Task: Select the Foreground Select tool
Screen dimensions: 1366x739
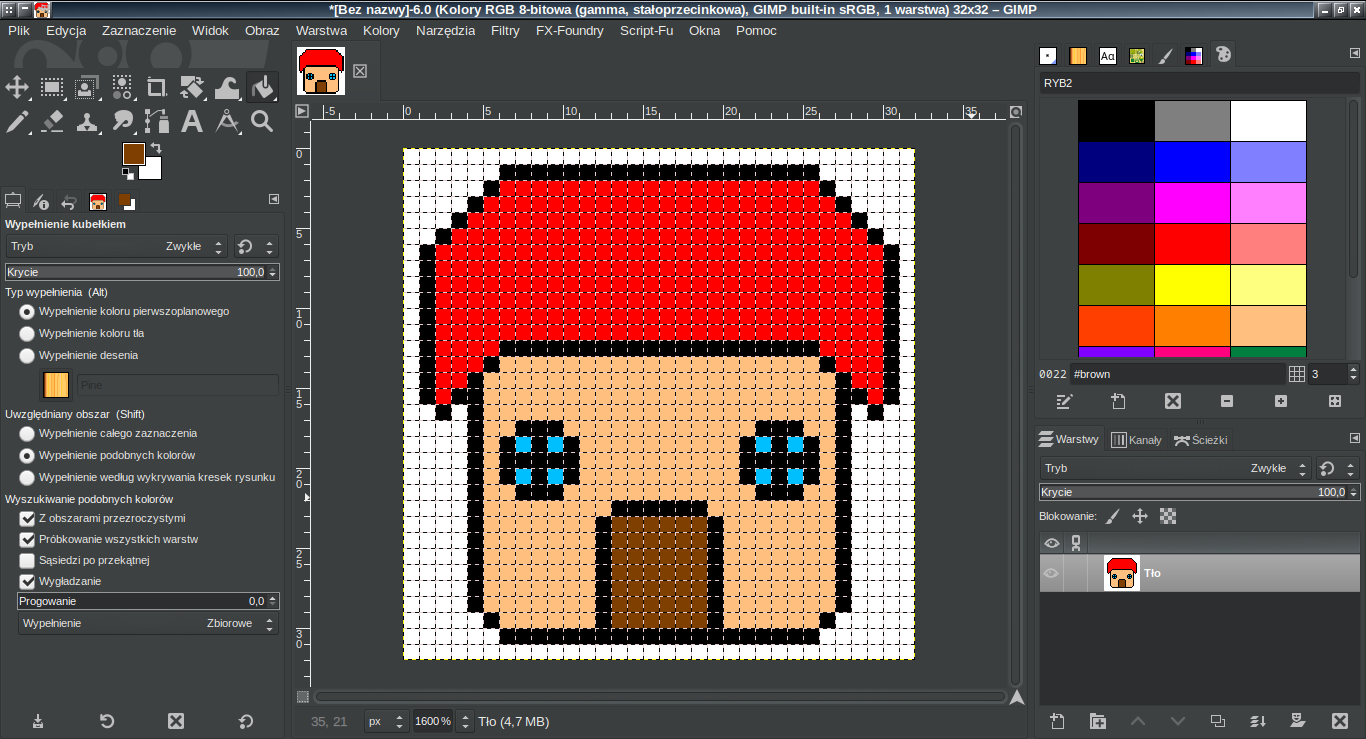Action: pos(87,87)
